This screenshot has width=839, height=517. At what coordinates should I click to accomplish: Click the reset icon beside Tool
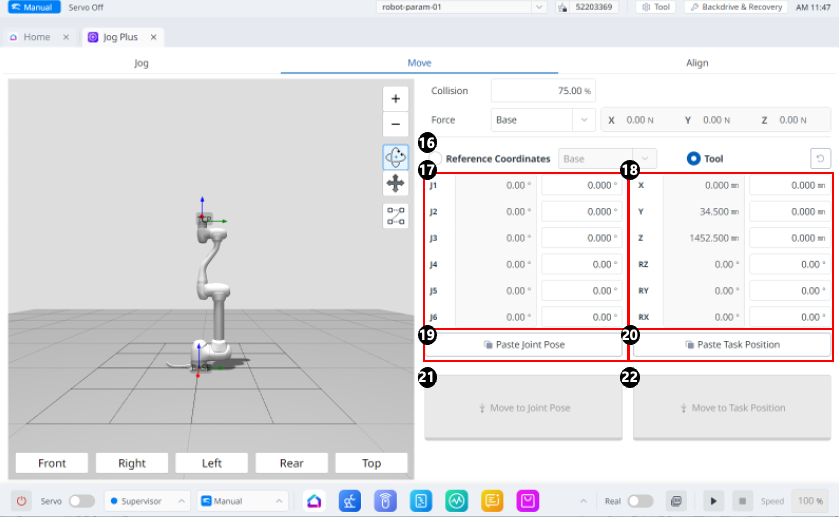(820, 158)
